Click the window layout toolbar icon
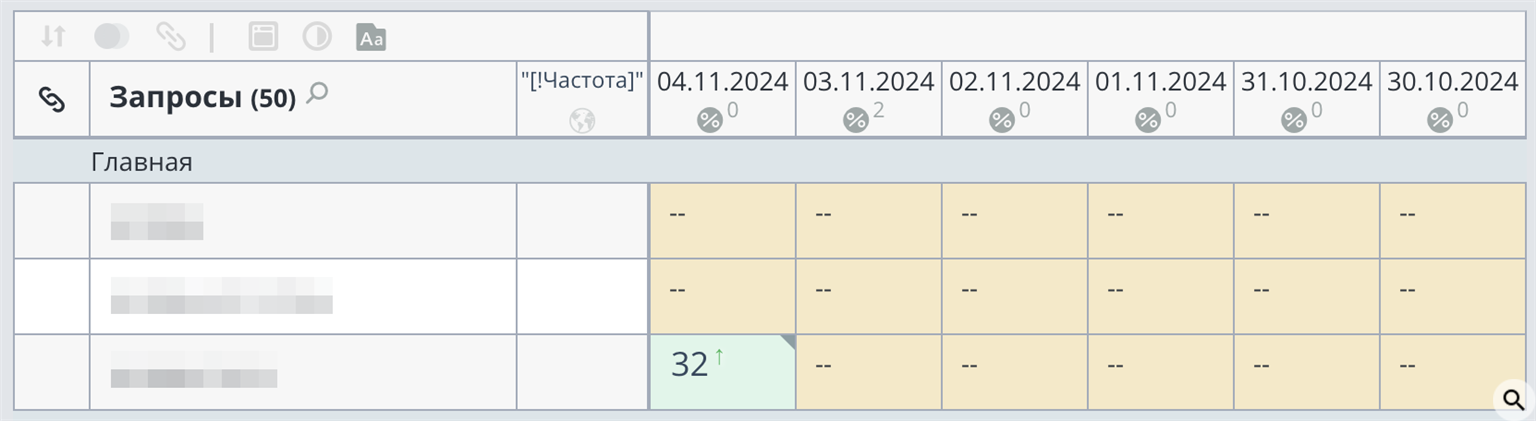Screen dimensions: 1536x421 (263, 37)
